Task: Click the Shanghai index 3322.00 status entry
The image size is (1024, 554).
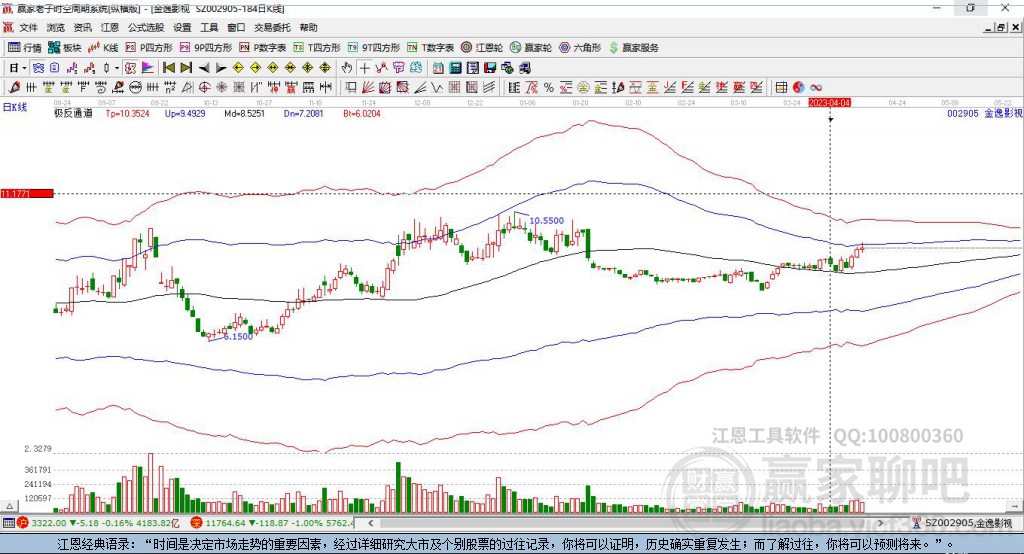Action: coord(98,523)
